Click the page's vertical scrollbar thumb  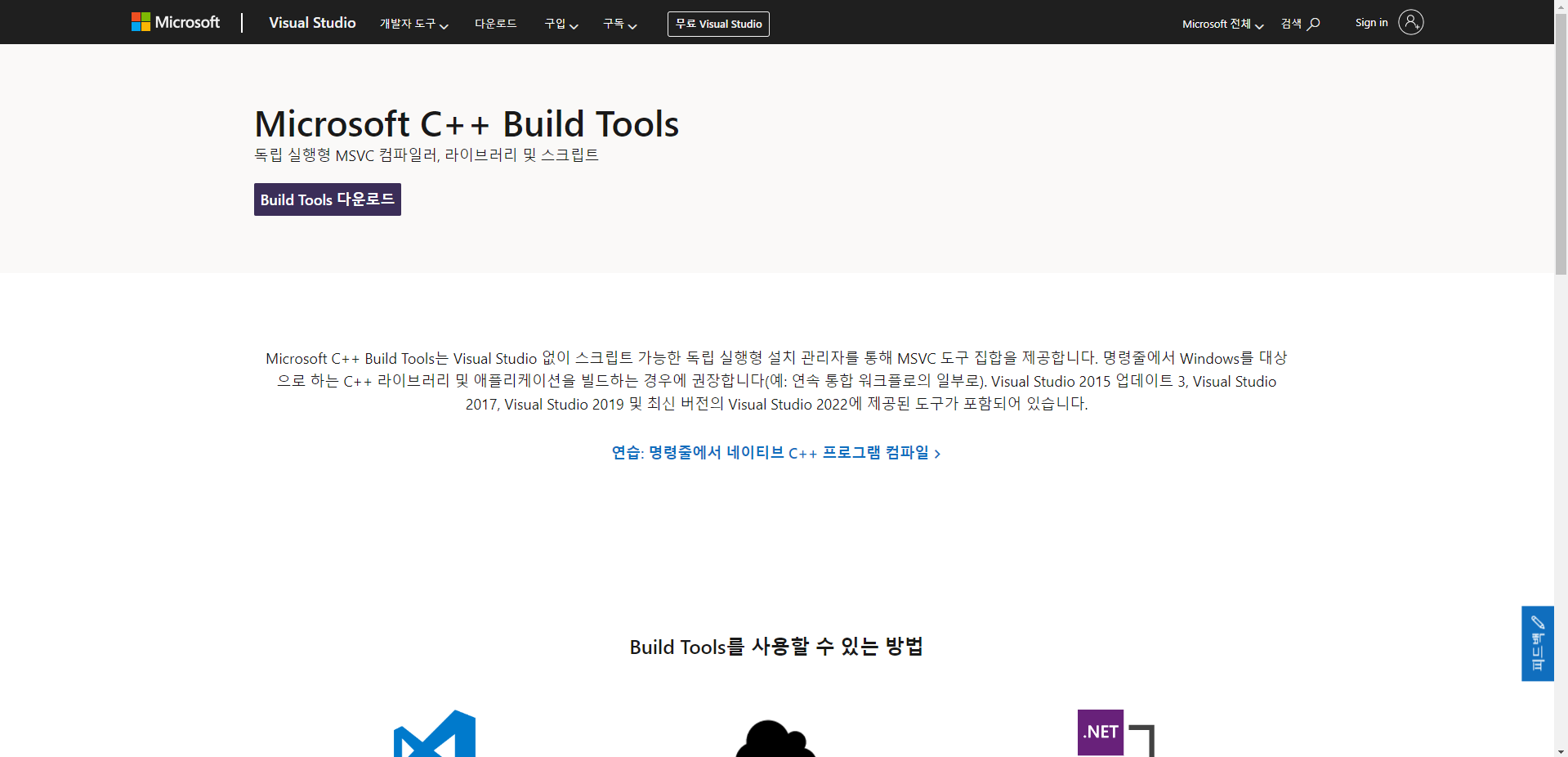1561,143
